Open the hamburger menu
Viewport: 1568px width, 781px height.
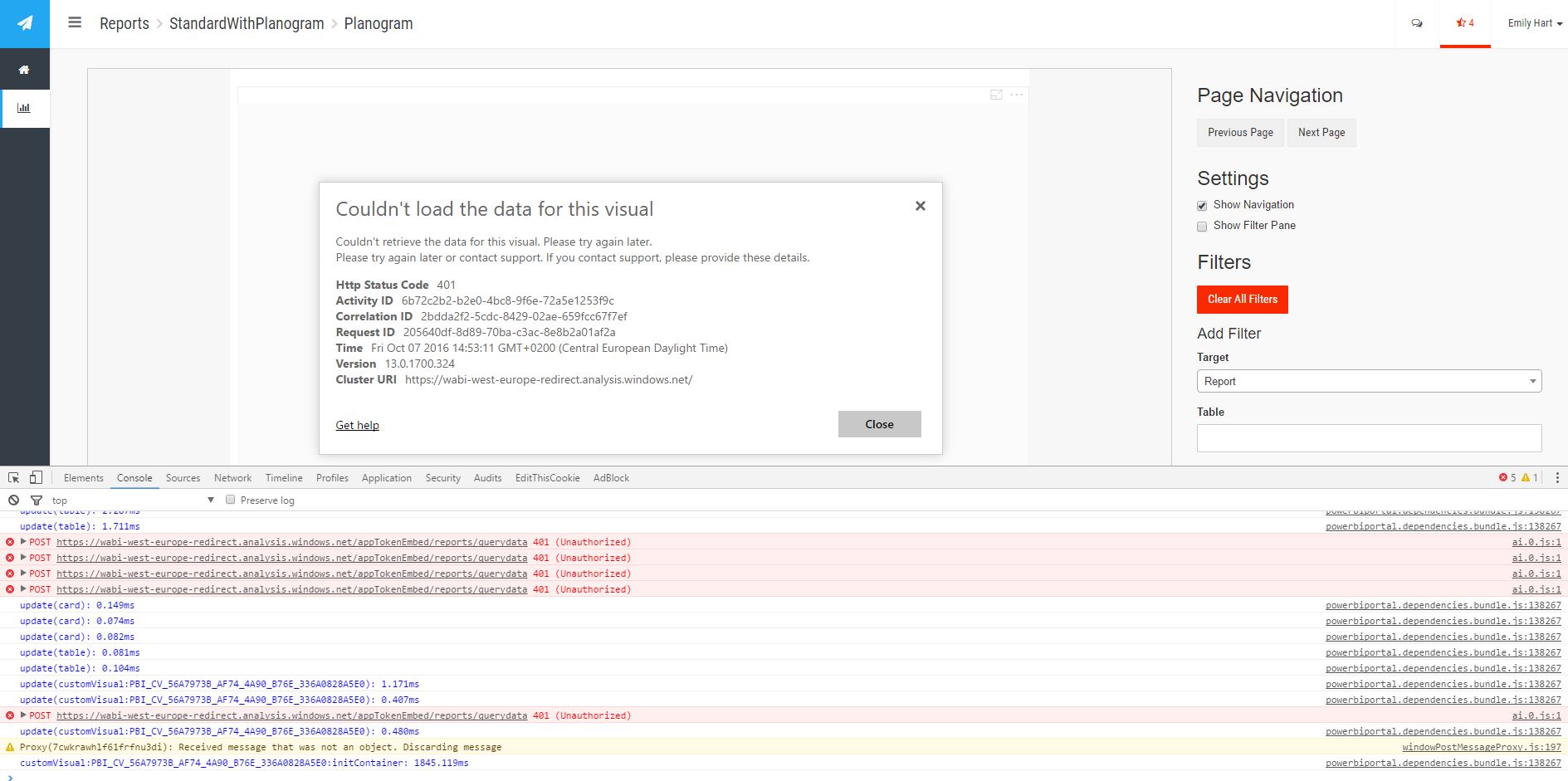pyautogui.click(x=75, y=23)
